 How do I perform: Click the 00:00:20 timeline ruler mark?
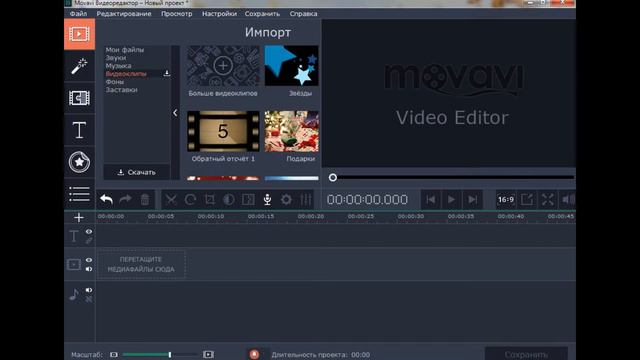[311, 216]
